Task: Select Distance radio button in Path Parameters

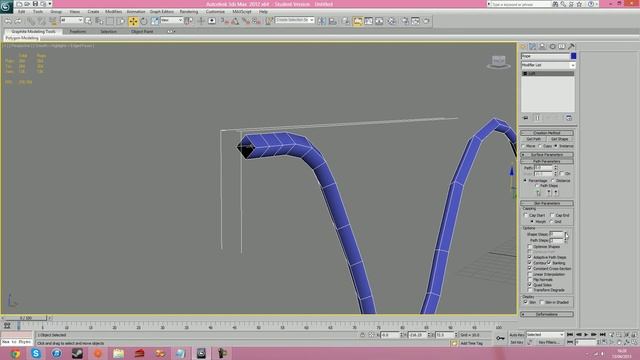Action: [x=553, y=180]
